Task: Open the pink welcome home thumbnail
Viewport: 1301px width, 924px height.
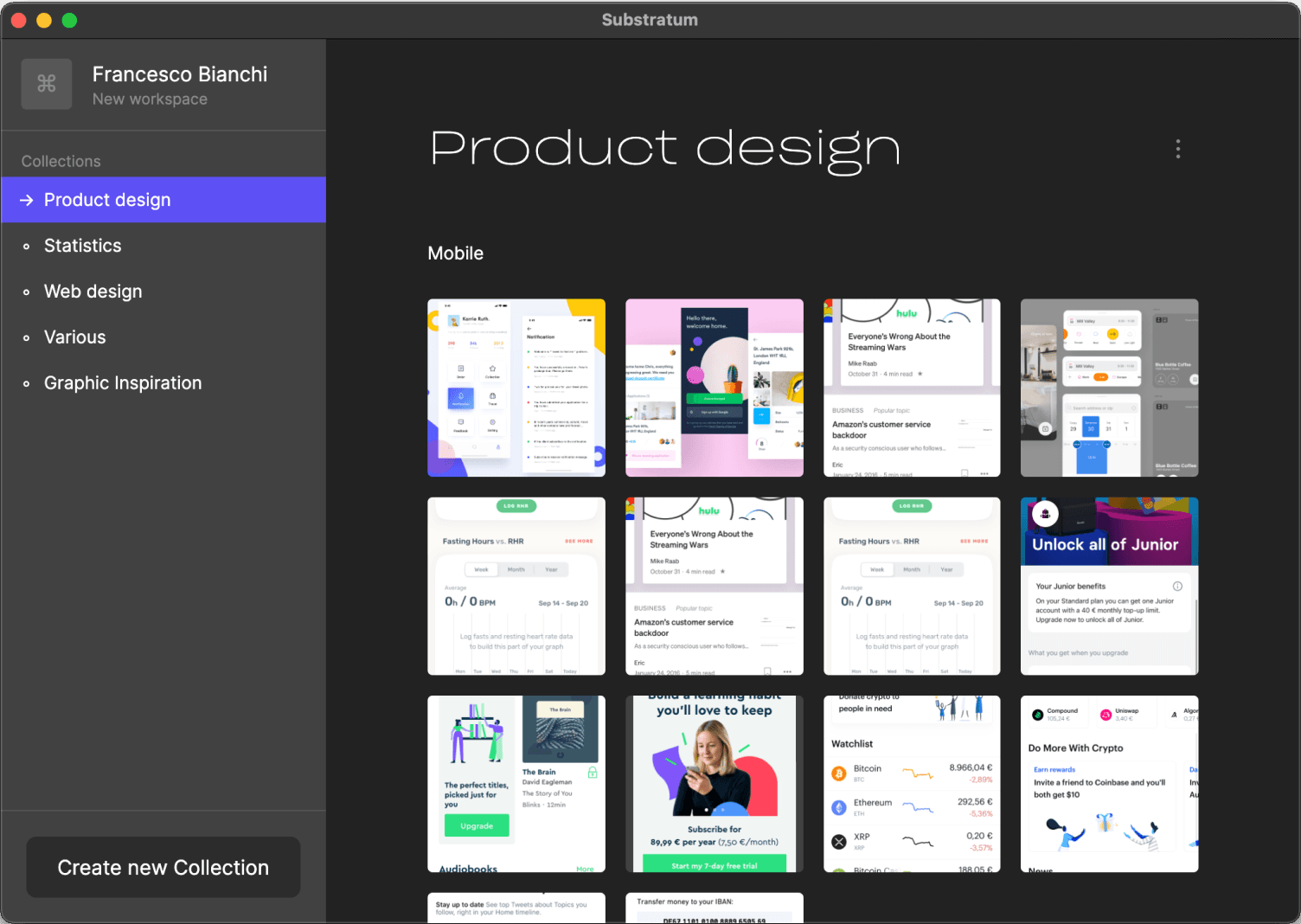Action: [x=714, y=388]
